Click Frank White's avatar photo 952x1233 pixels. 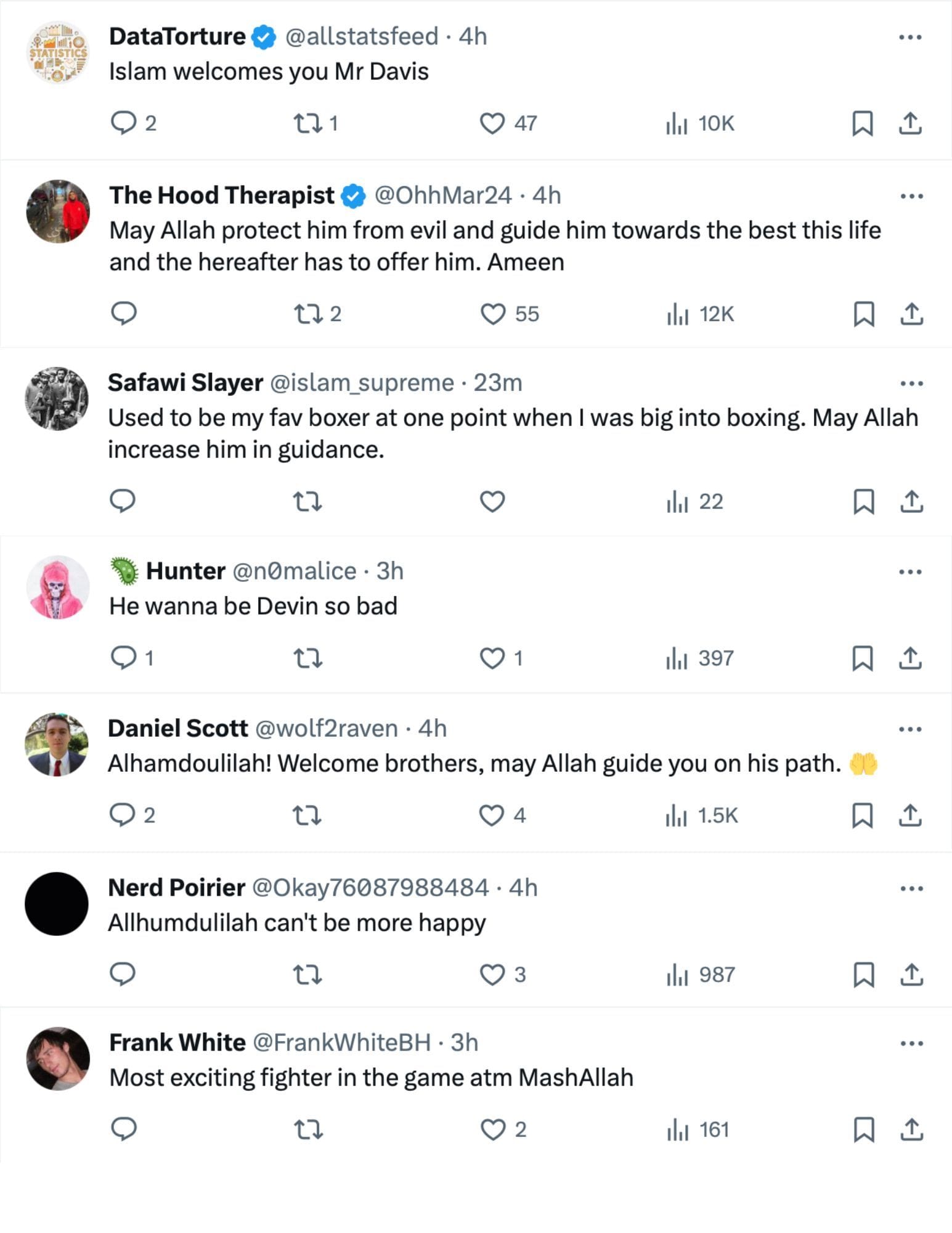(x=58, y=1058)
